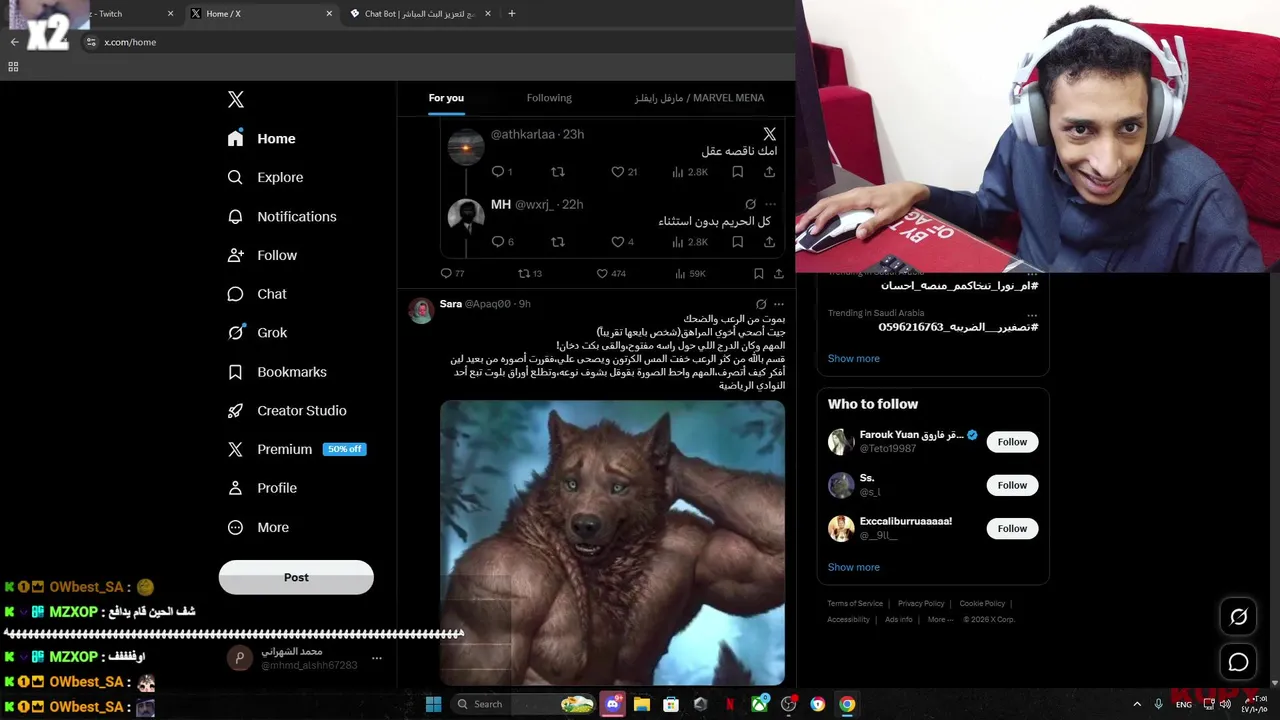Click Show more under Trending
Image resolution: width=1280 pixels, height=720 pixels.
pyautogui.click(x=853, y=358)
